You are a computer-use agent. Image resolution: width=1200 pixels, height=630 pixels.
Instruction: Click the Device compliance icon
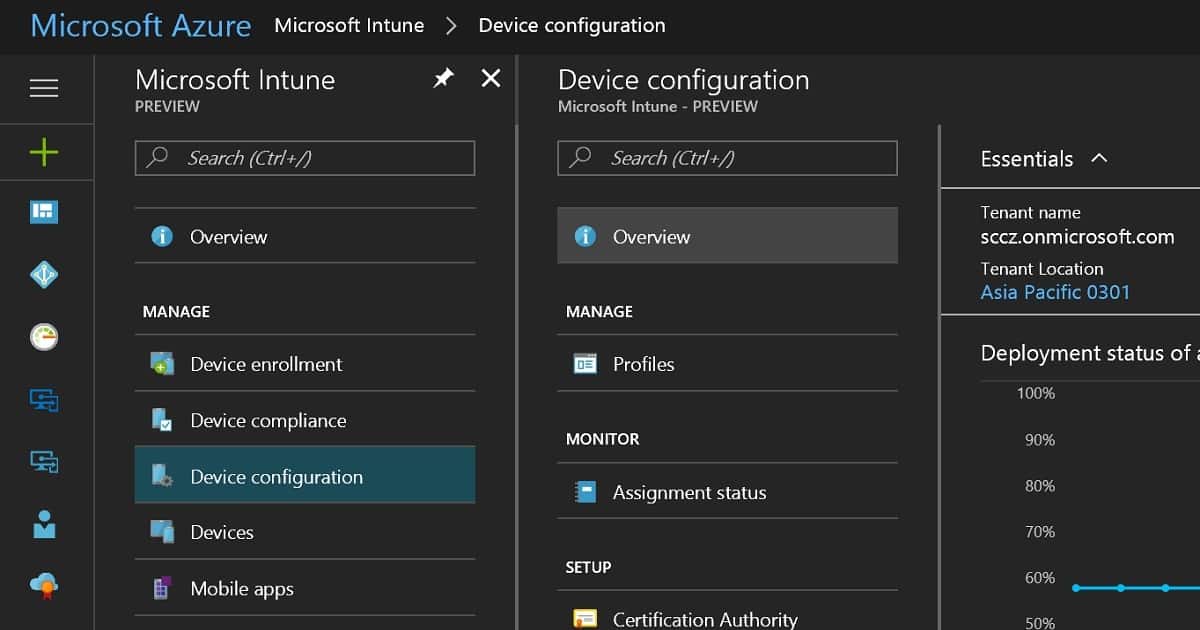(x=162, y=420)
